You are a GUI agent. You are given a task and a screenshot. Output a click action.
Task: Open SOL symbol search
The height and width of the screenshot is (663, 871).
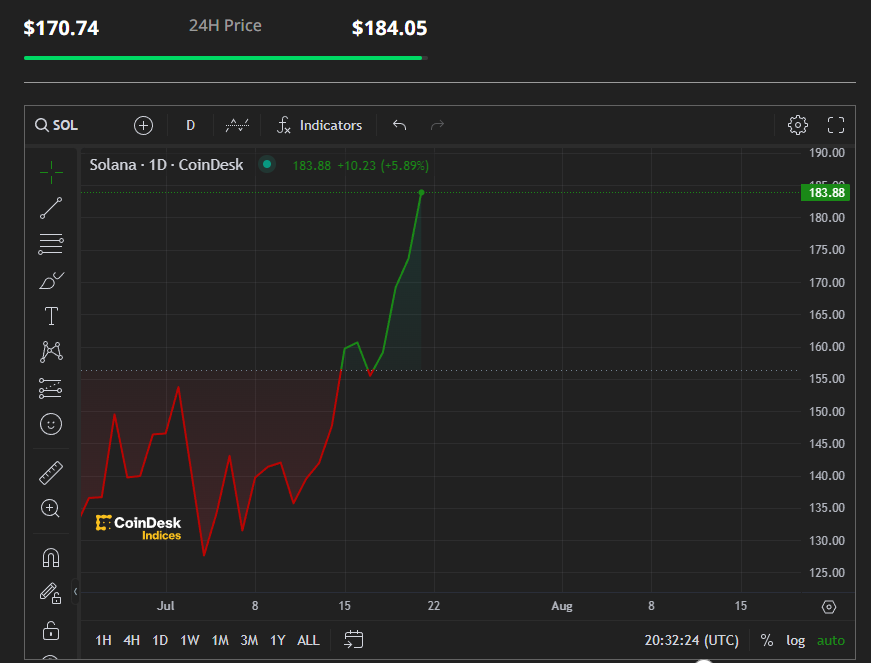click(x=57, y=125)
